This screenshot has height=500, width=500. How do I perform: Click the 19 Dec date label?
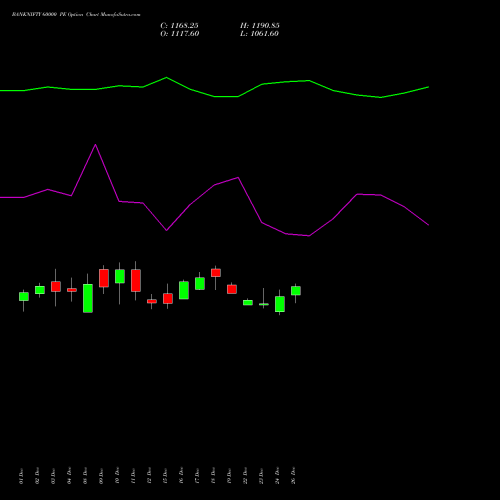coord(229,476)
